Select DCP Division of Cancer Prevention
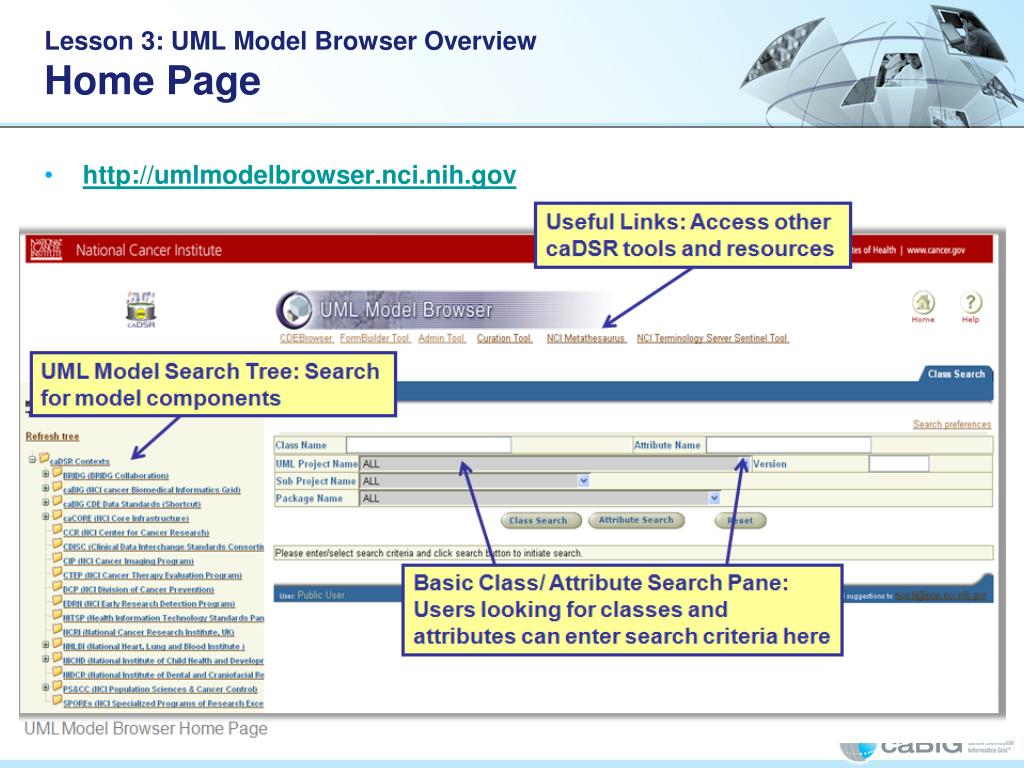This screenshot has width=1024, height=768. click(138, 590)
